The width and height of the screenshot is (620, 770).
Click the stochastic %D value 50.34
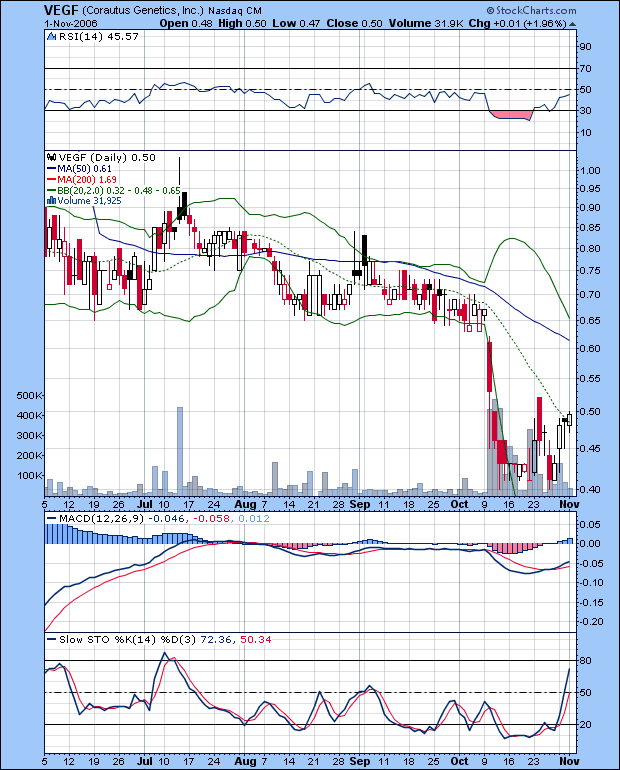pyautogui.click(x=256, y=639)
